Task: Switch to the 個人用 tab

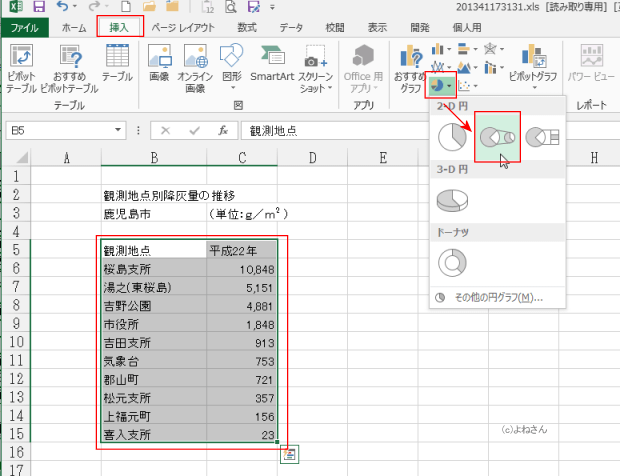Action: [467, 28]
